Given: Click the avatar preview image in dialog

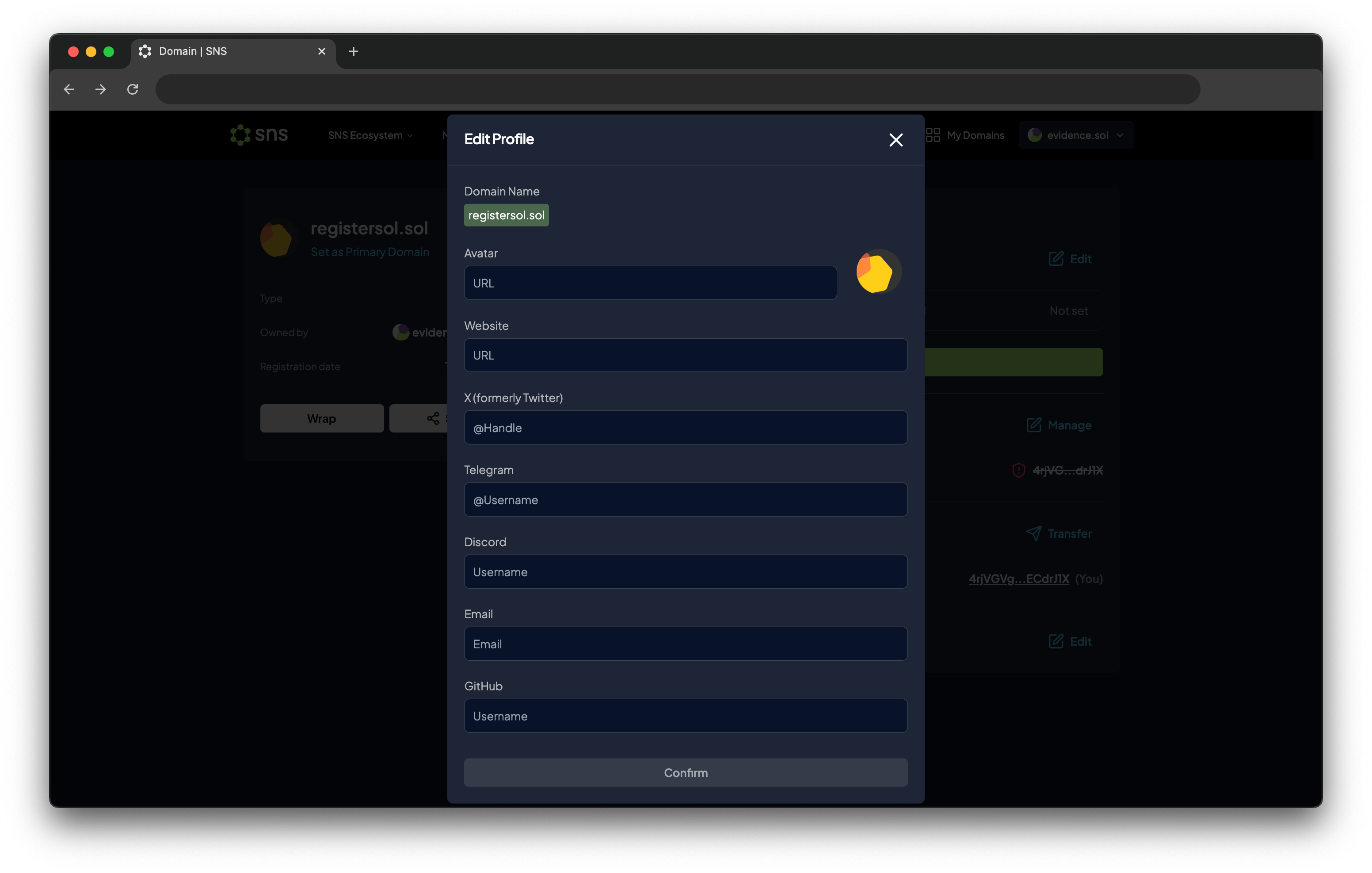Looking at the screenshot, I should [878, 272].
